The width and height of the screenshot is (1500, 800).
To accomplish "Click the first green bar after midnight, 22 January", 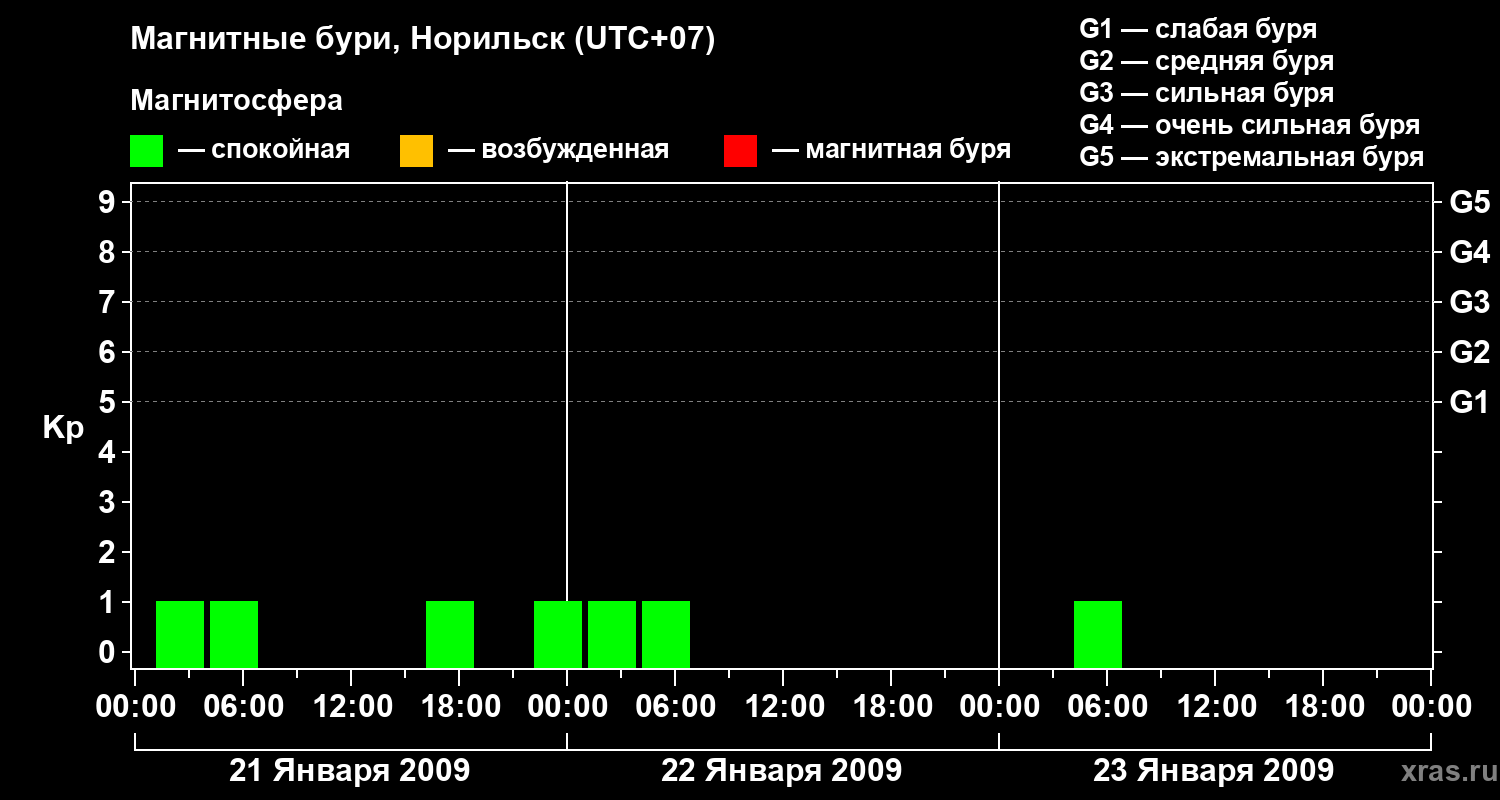I will [x=612, y=634].
